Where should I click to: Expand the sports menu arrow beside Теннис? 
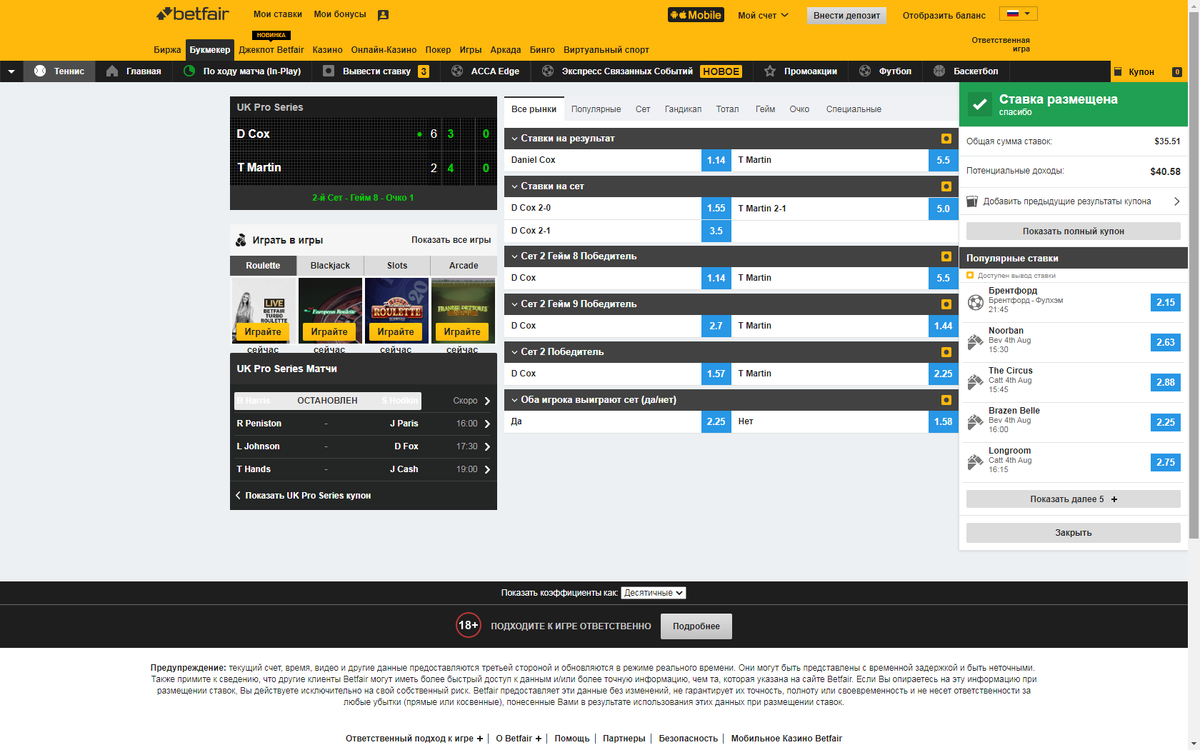point(11,71)
